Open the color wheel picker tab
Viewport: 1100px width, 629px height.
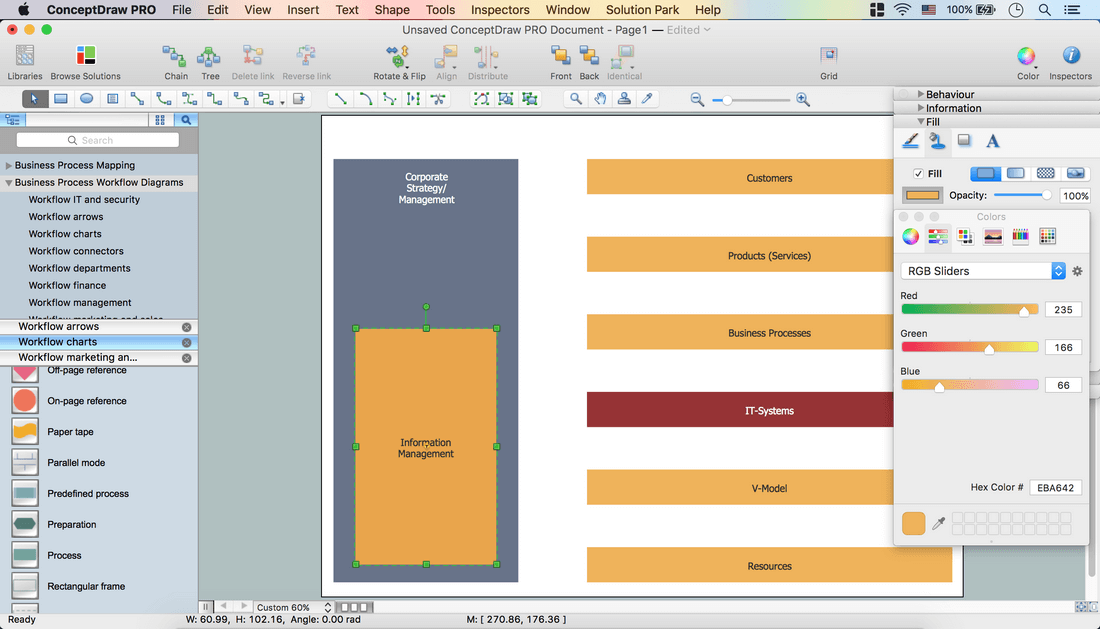click(x=911, y=237)
